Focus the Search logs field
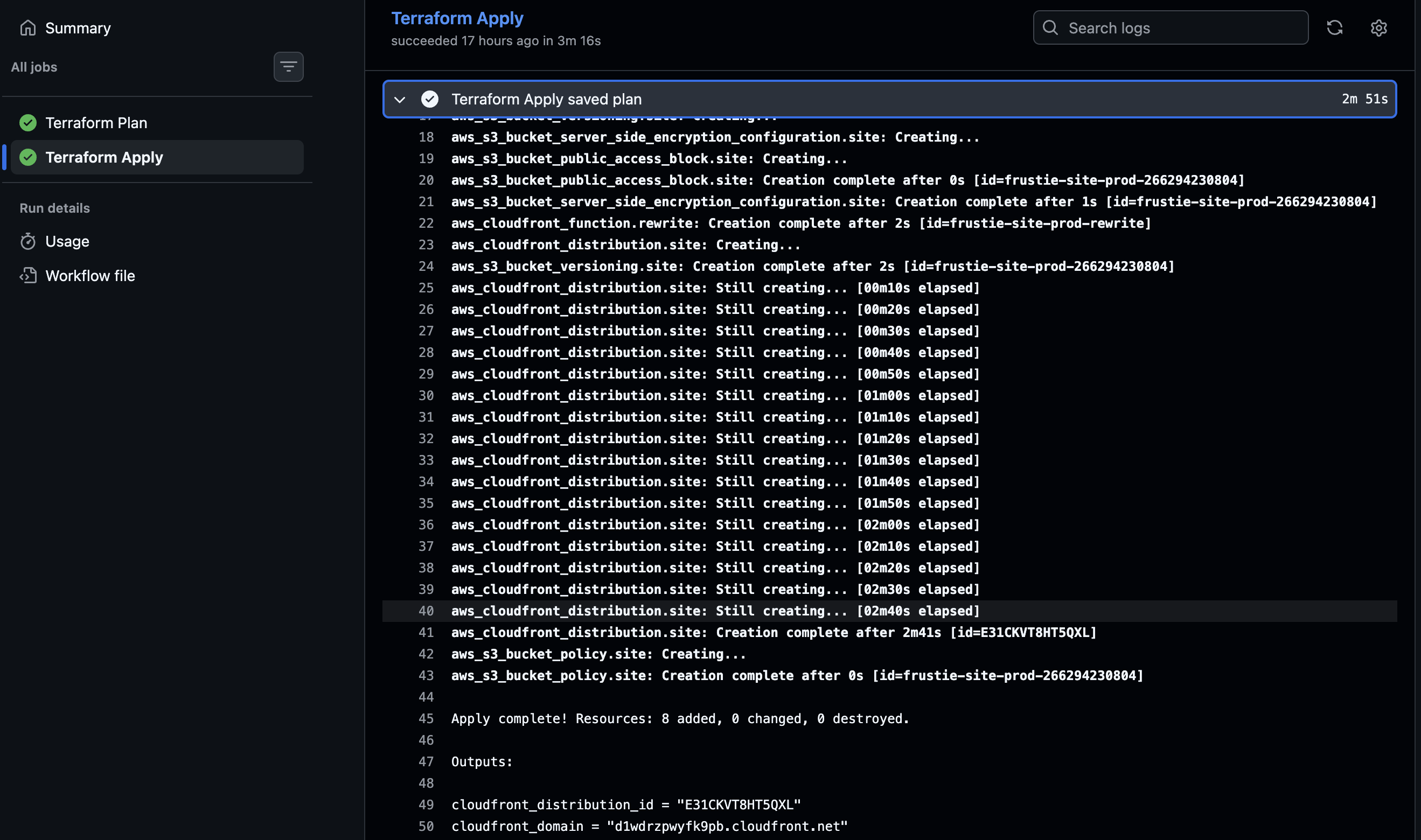 [x=1170, y=28]
